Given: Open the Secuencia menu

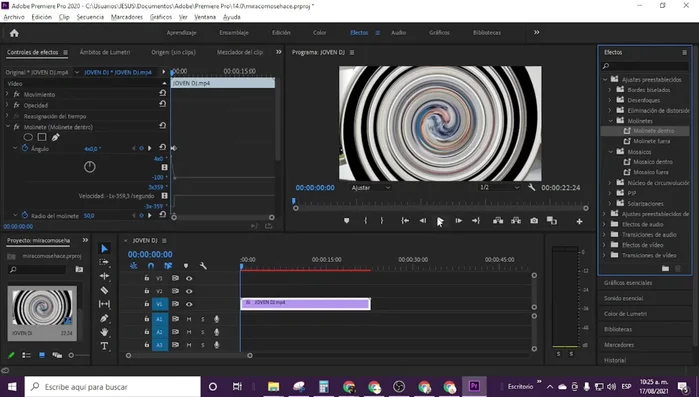Looking at the screenshot, I should coord(90,17).
